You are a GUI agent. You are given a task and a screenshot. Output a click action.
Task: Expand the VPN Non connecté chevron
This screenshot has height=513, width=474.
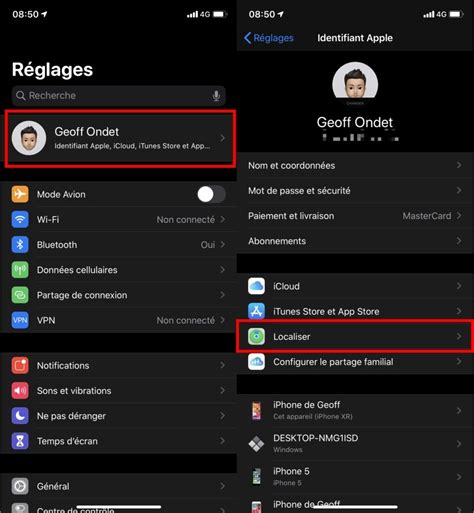222,320
